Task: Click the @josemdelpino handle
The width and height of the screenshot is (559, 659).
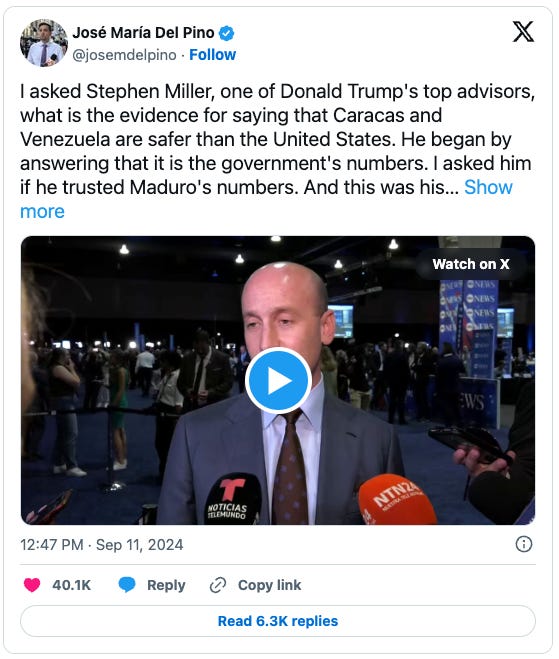Action: (124, 55)
